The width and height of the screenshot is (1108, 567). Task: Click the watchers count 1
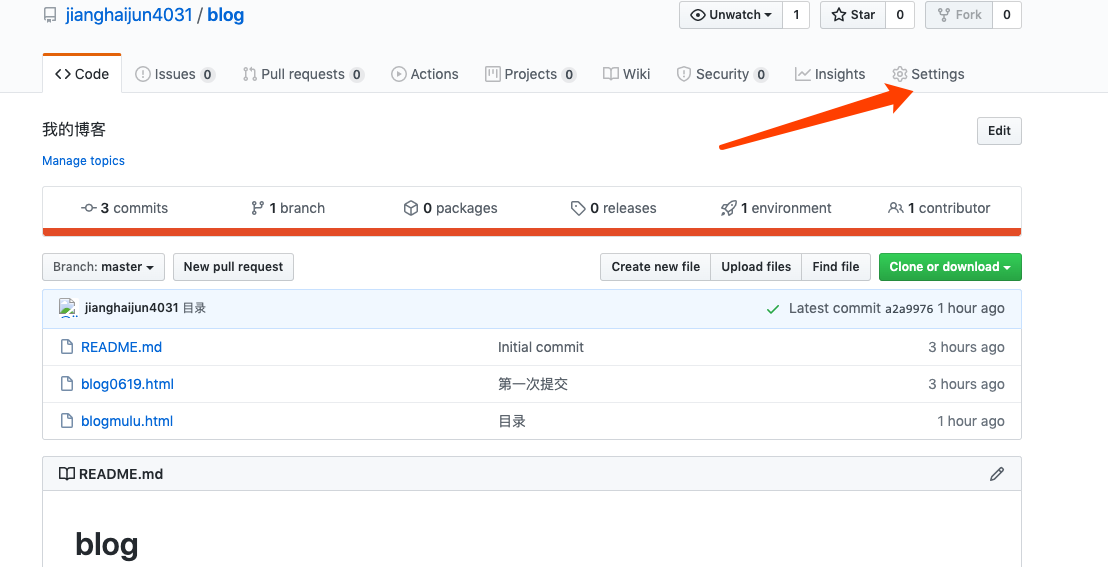point(796,15)
